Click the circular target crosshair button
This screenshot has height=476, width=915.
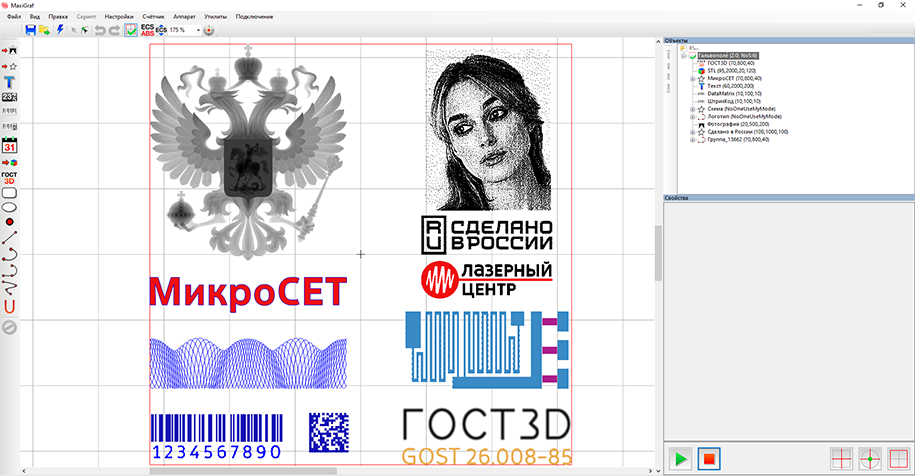(870, 459)
